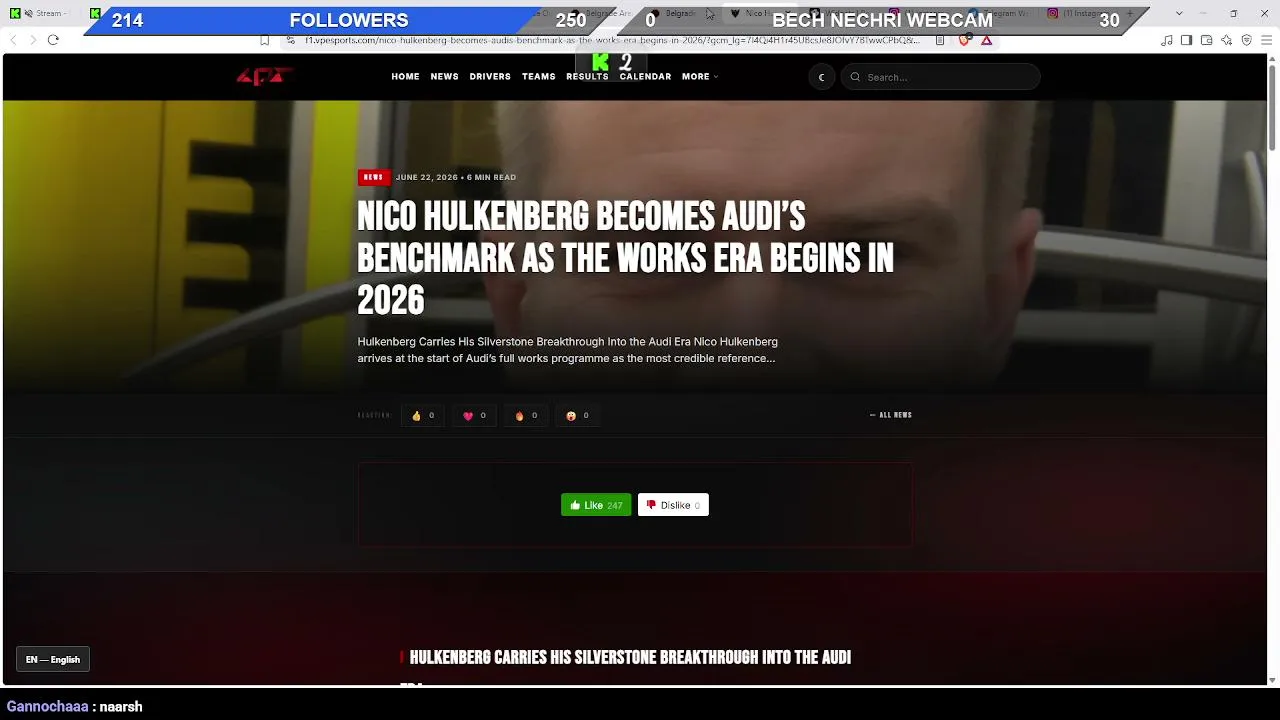Click the Nico Hulkenberg article headline
The width and height of the screenshot is (1280, 720).
pyautogui.click(x=626, y=258)
